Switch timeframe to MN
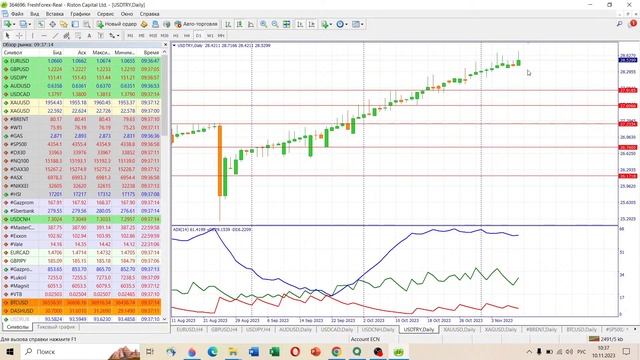 point(221,36)
